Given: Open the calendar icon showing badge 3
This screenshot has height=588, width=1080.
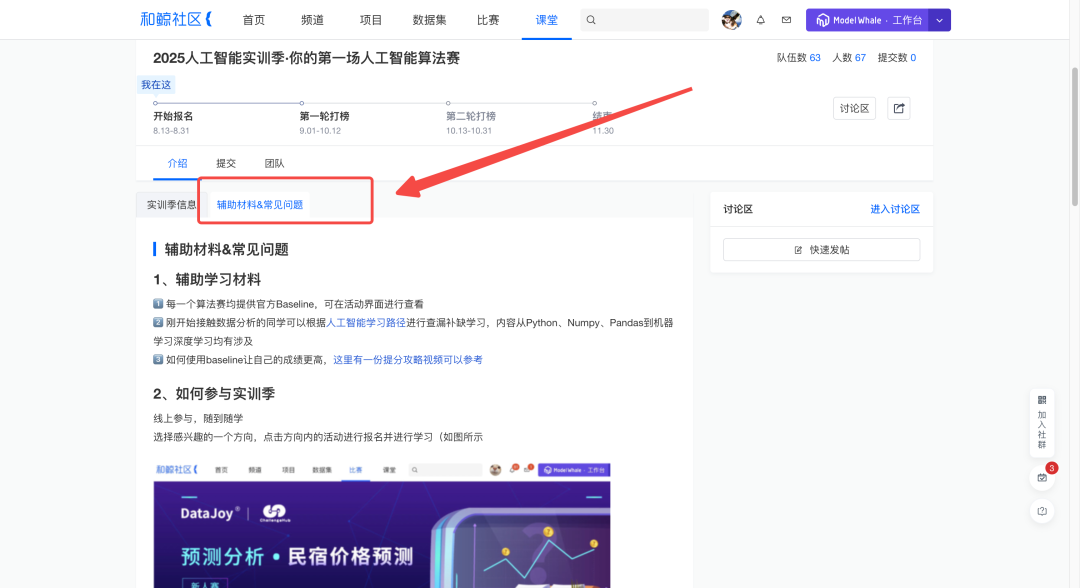Looking at the screenshot, I should pos(1042,477).
